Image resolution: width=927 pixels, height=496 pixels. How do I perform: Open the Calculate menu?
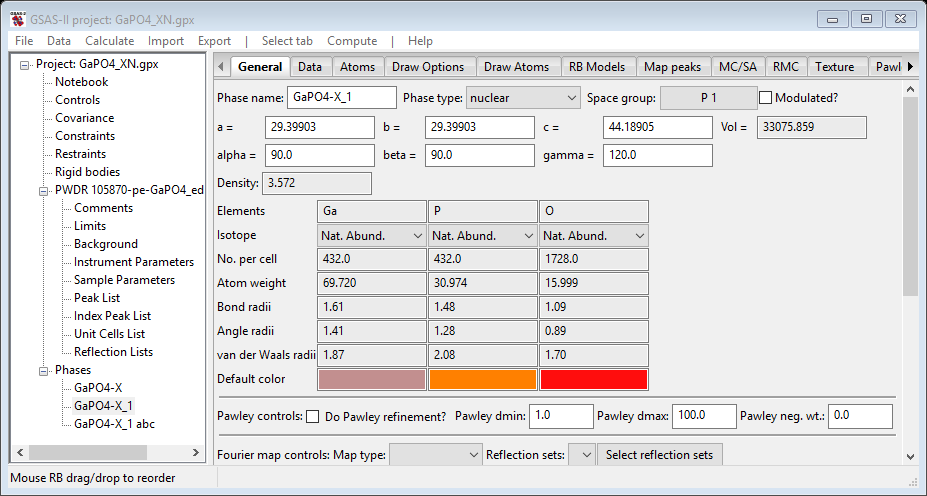[x=109, y=41]
